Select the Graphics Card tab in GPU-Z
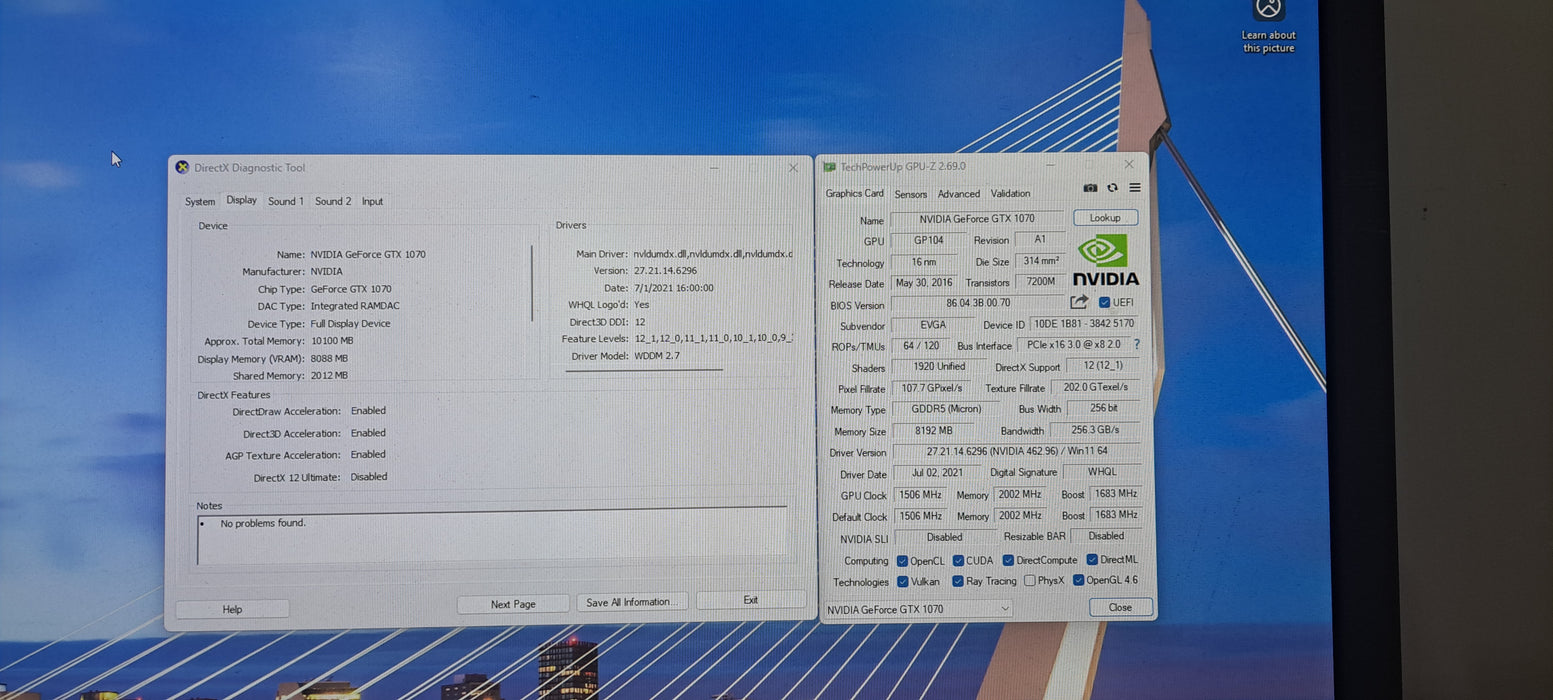The image size is (1553, 700). coord(854,193)
